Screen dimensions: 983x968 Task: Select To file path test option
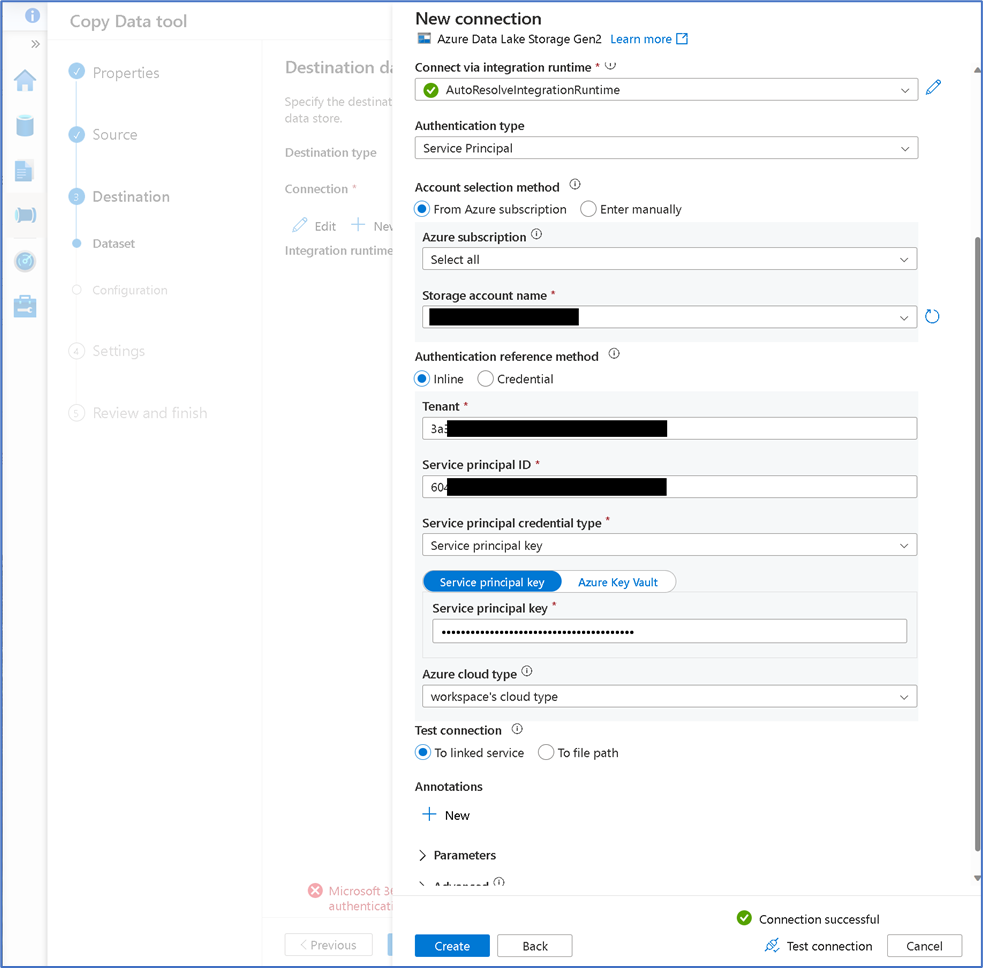pos(546,752)
